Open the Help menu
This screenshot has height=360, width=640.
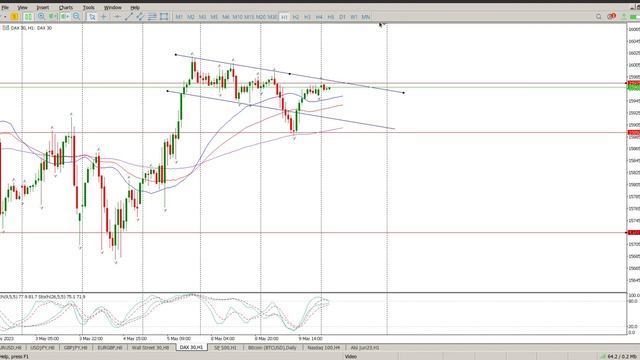(135, 7)
